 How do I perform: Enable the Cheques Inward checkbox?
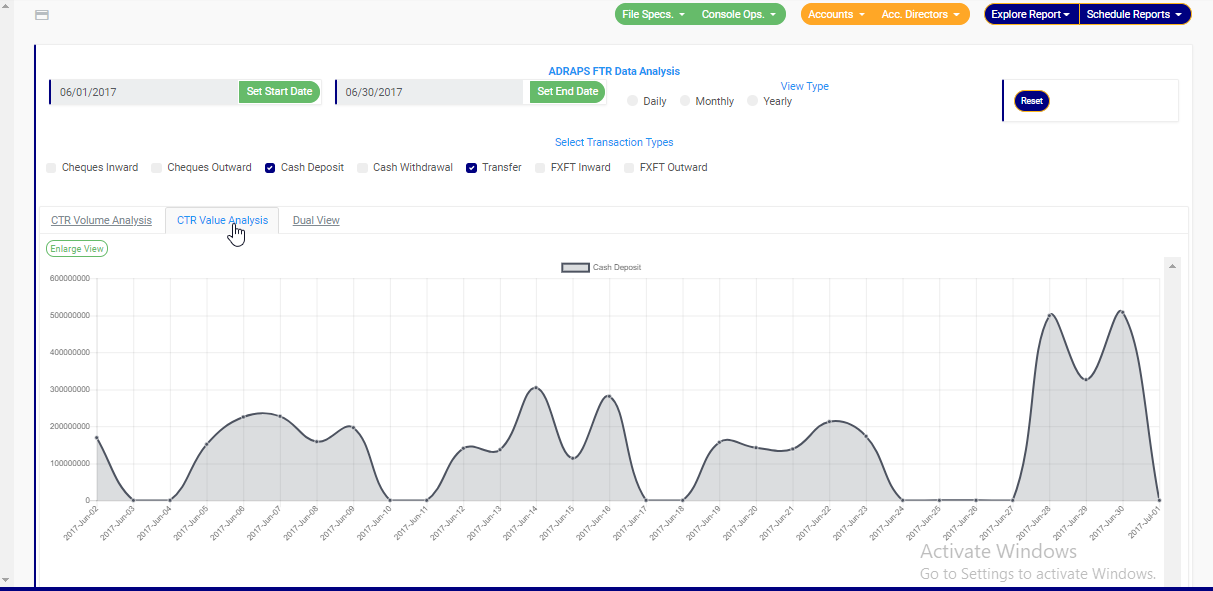tap(51, 168)
